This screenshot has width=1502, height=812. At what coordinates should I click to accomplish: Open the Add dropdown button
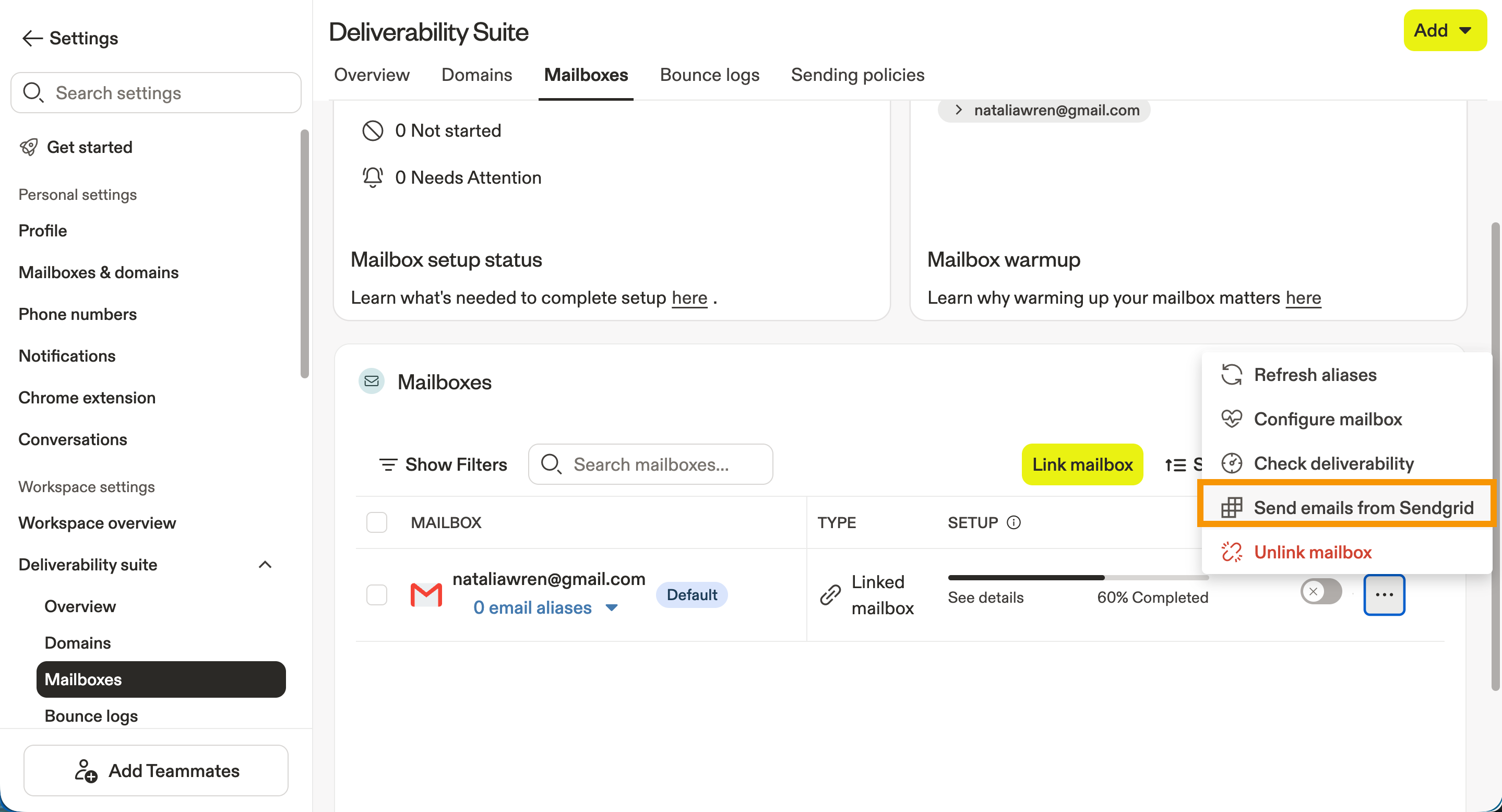[1445, 30]
